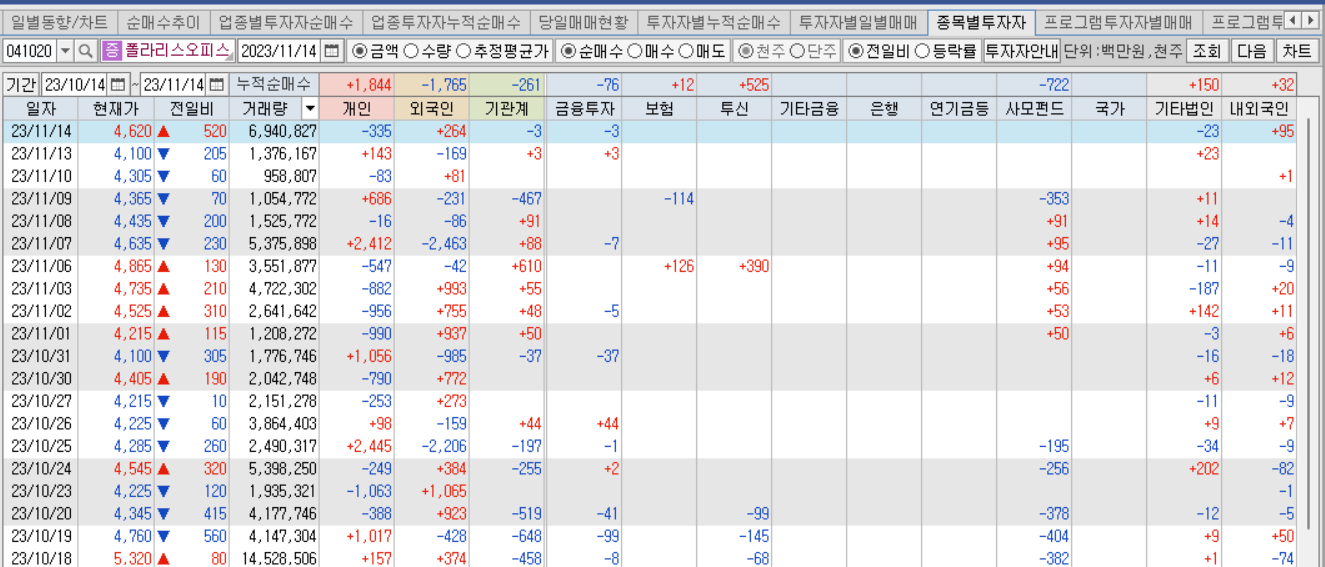Click the 다음 next button
The width and height of the screenshot is (1325, 567).
[x=1252, y=51]
